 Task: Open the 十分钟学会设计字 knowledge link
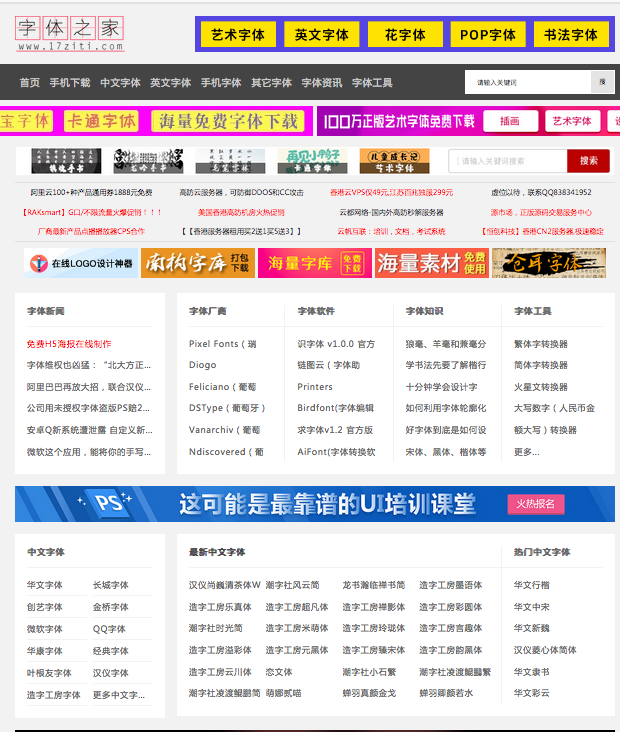tap(442, 387)
